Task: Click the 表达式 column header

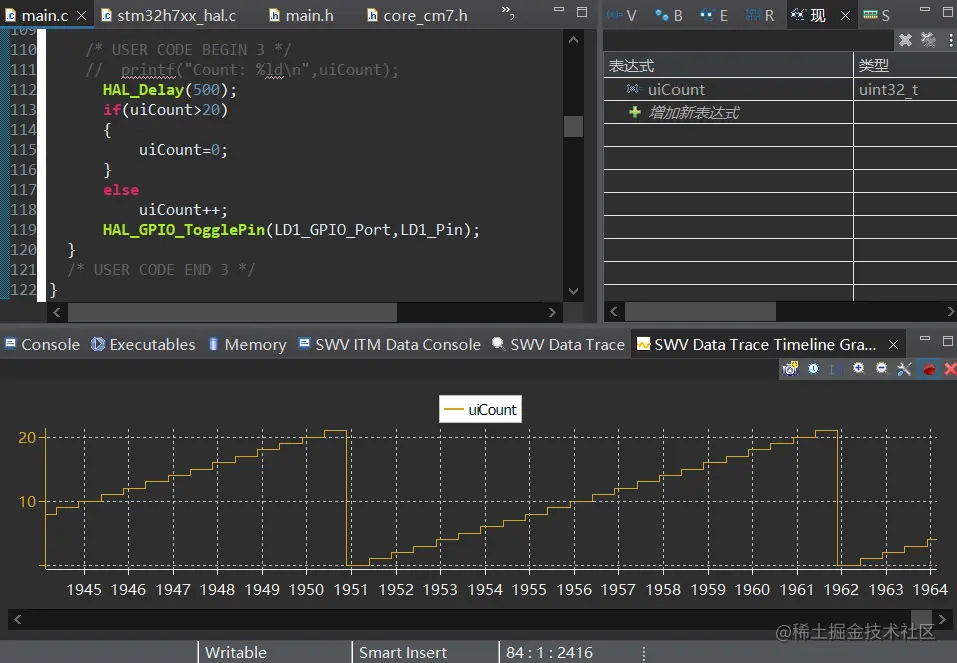Action: point(728,65)
